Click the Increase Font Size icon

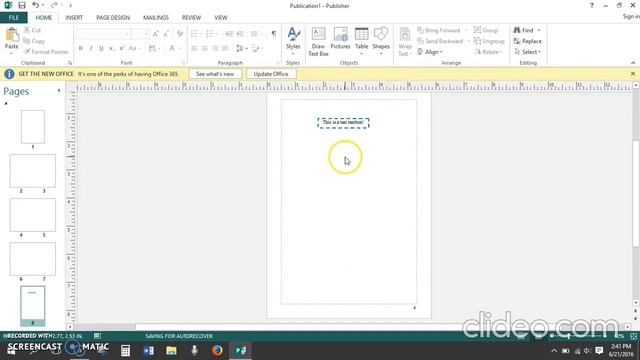[156, 34]
